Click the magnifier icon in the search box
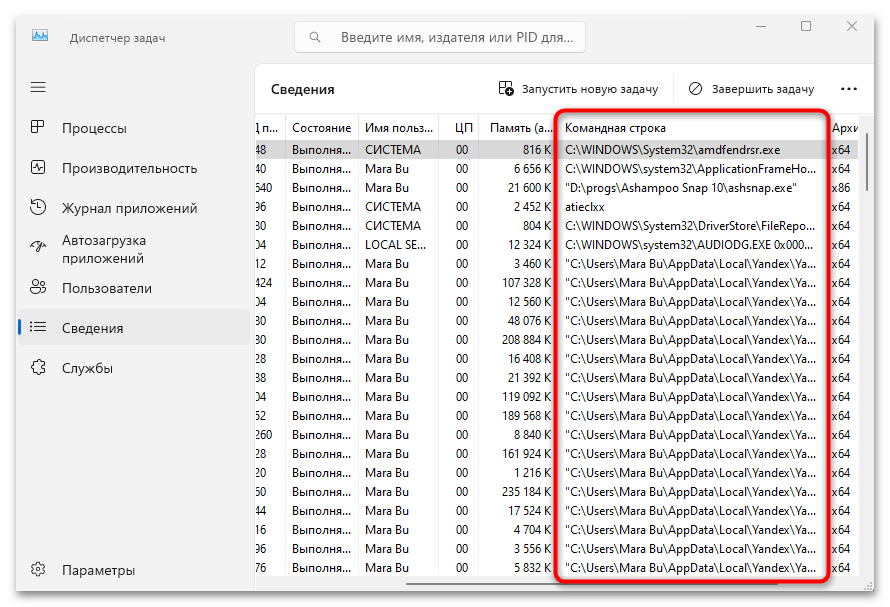The image size is (890, 607). [314, 37]
